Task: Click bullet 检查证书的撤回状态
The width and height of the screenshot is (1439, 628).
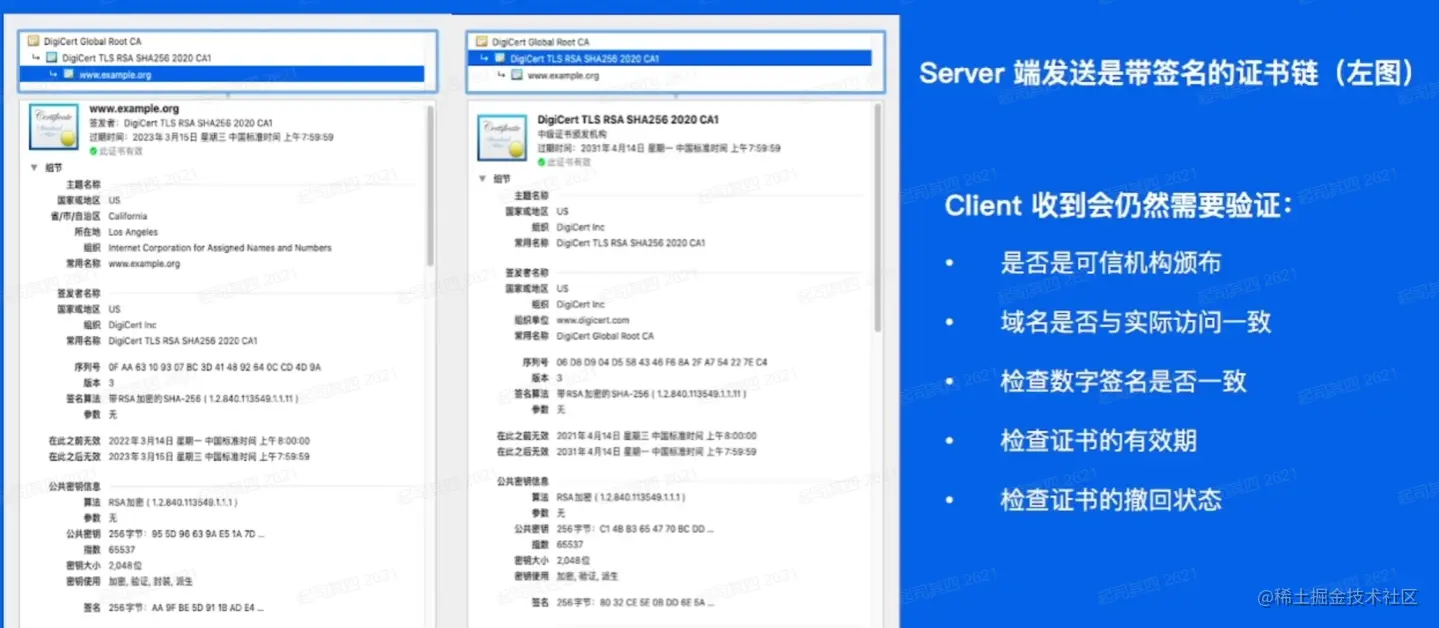Action: coord(1111,499)
